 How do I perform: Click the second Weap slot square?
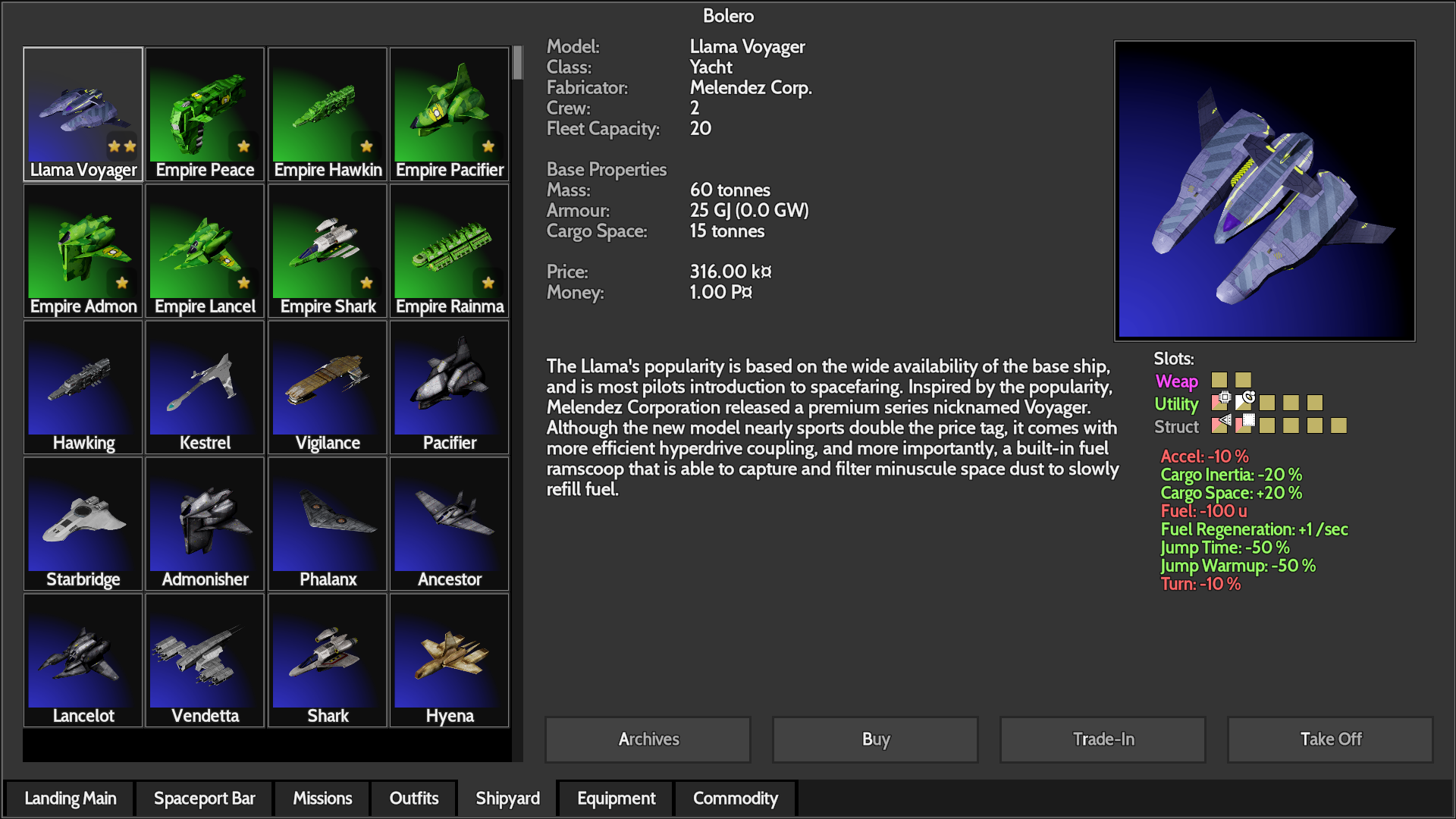coord(1243,380)
